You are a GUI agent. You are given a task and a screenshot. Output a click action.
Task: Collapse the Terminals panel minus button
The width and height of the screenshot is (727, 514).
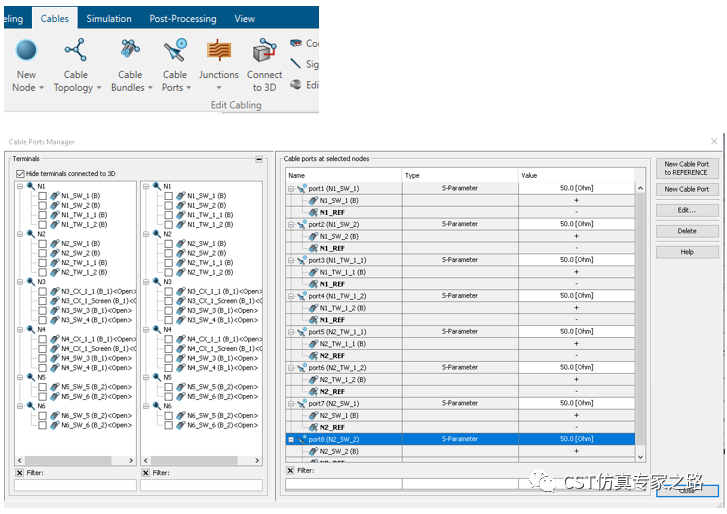coord(259,159)
